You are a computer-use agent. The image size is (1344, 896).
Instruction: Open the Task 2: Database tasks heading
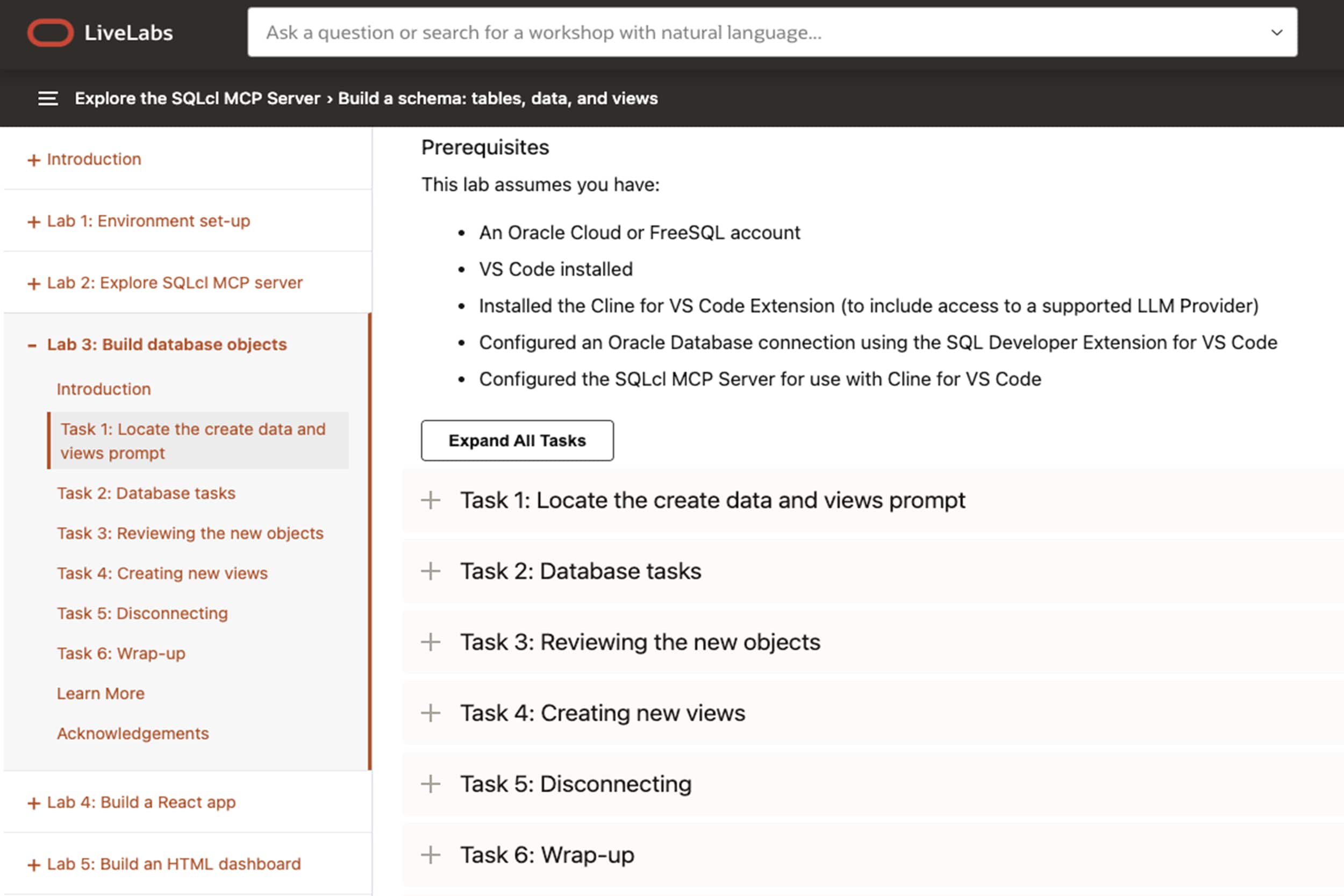click(581, 571)
